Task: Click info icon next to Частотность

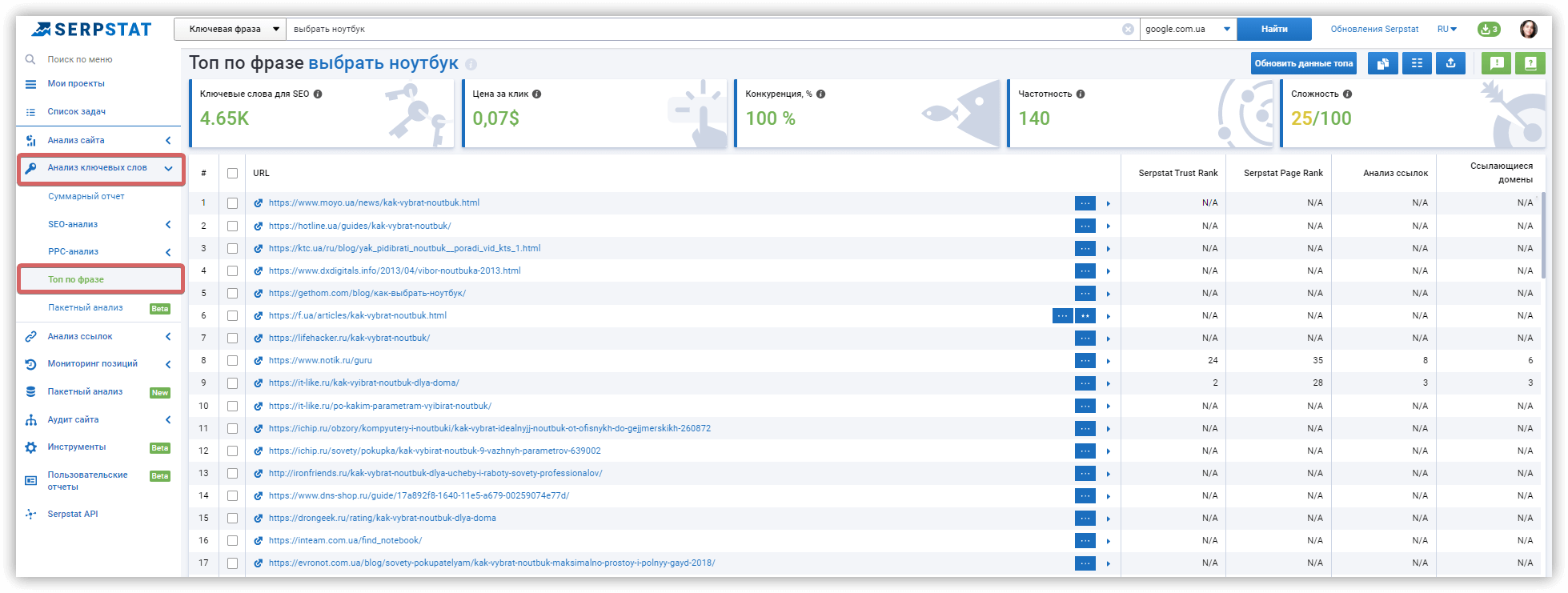Action: point(1081,94)
